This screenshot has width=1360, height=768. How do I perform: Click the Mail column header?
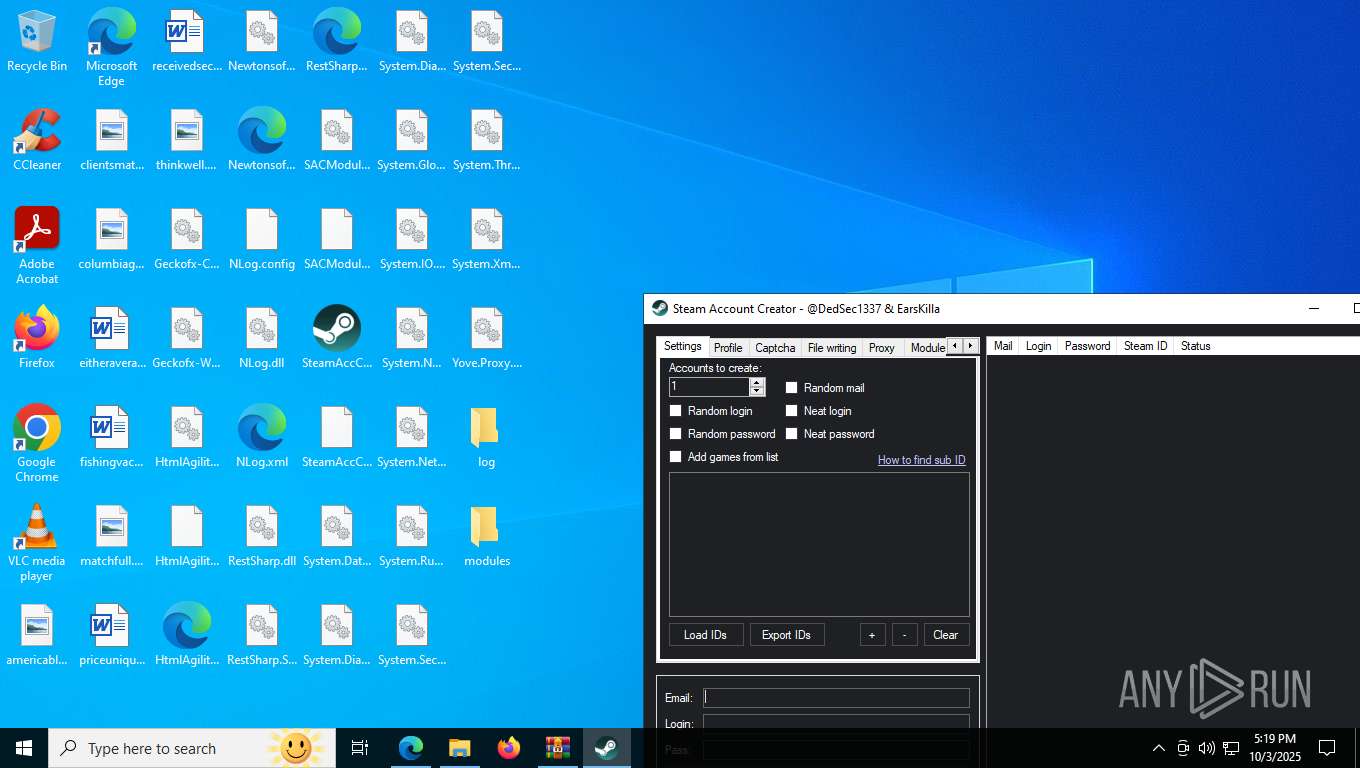(1003, 346)
